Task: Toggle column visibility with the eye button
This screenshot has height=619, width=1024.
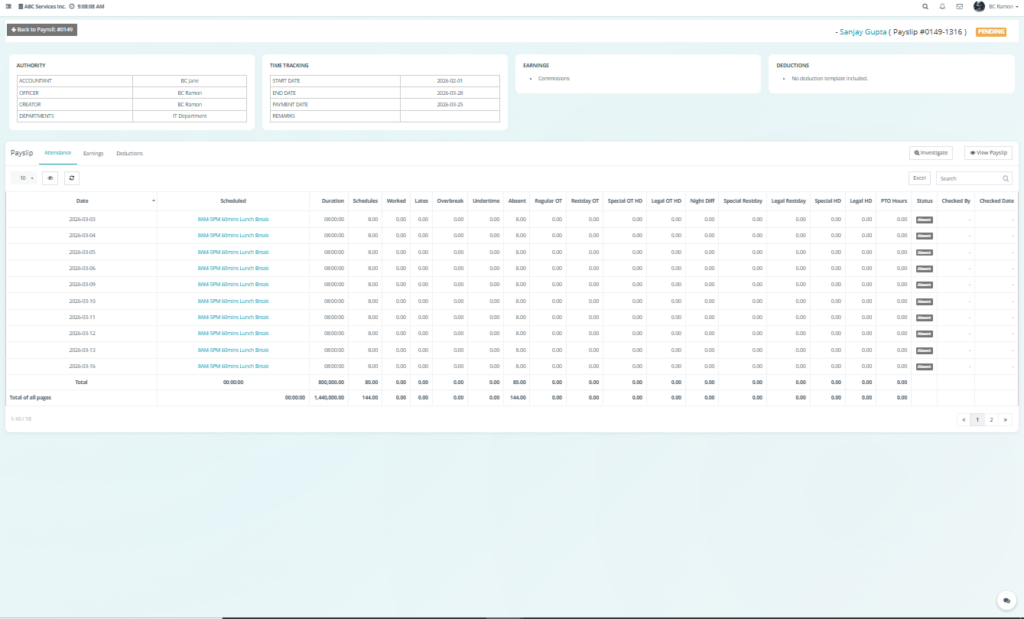Action: pyautogui.click(x=50, y=178)
